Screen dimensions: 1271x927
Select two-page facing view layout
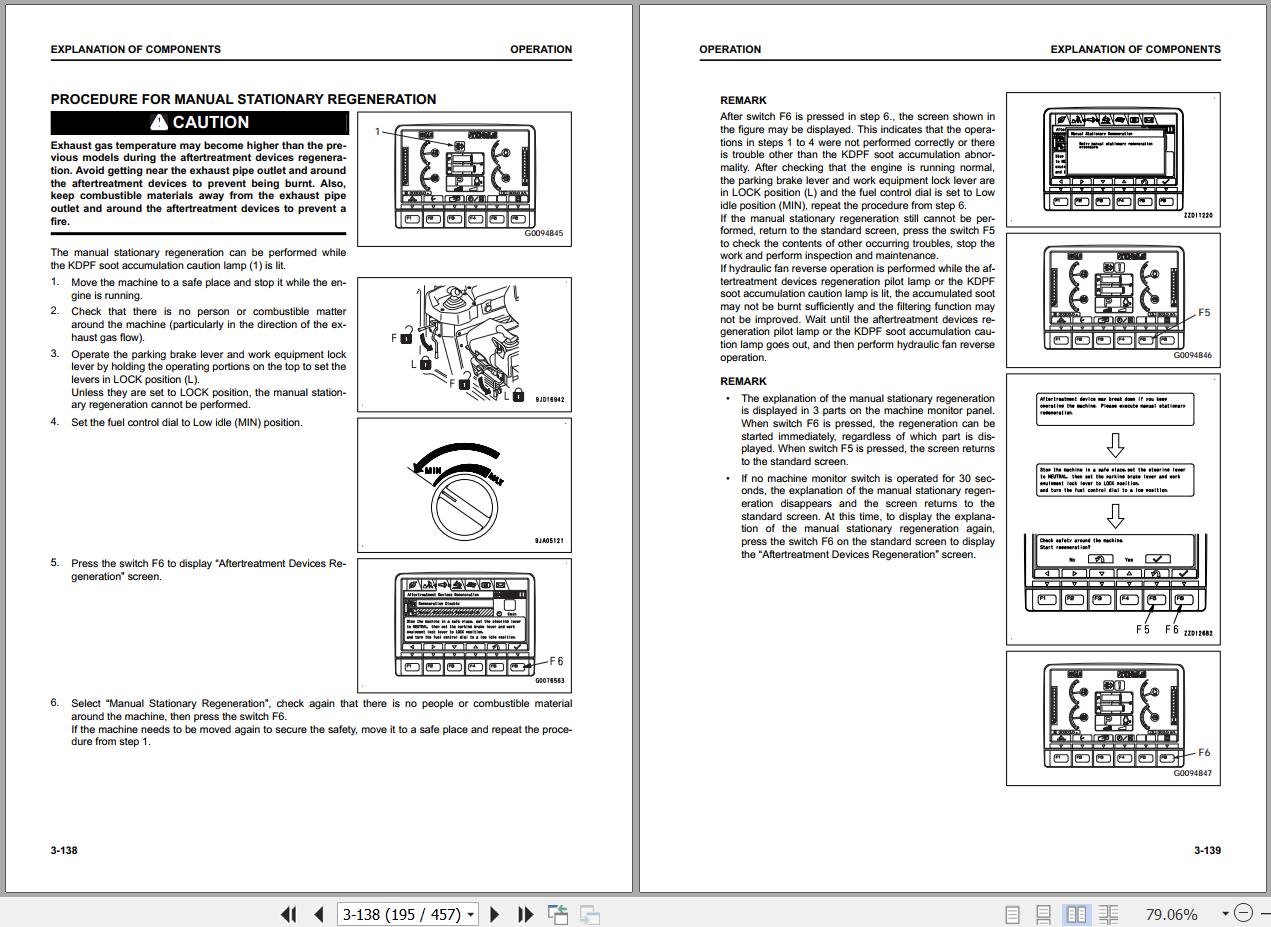coord(1076,914)
